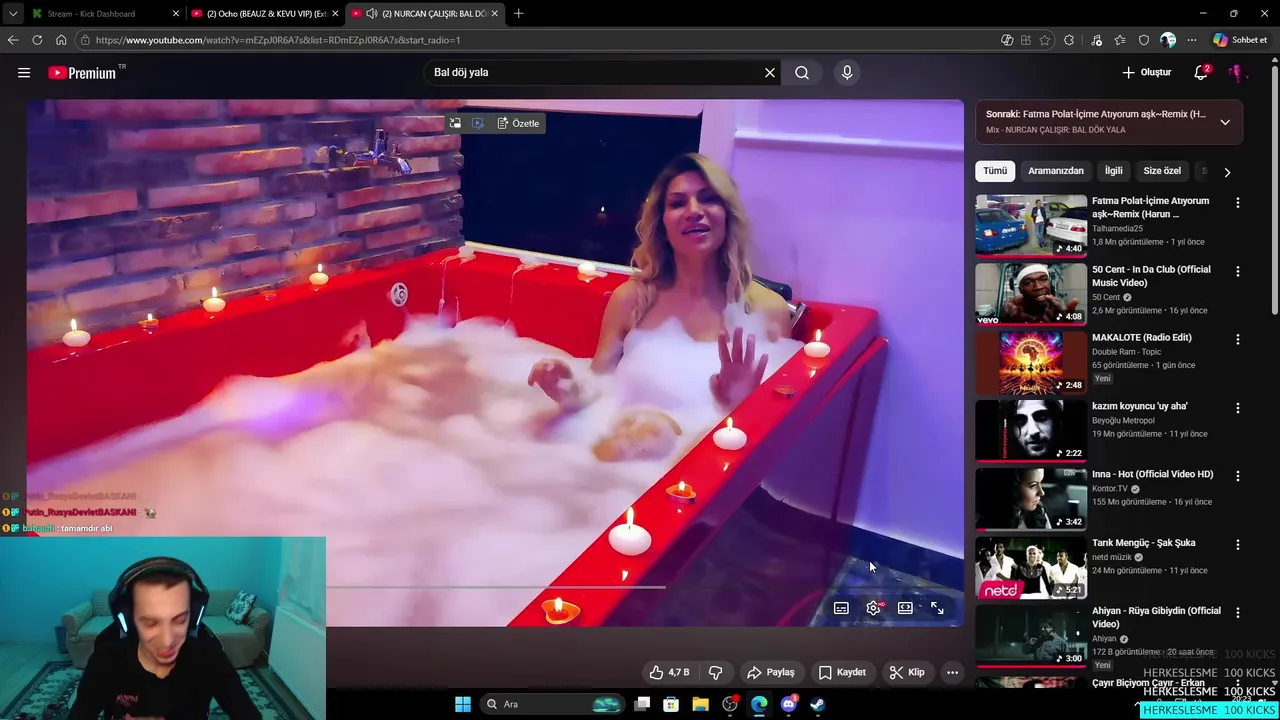
Task: Open Discord from the taskbar
Action: click(789, 704)
